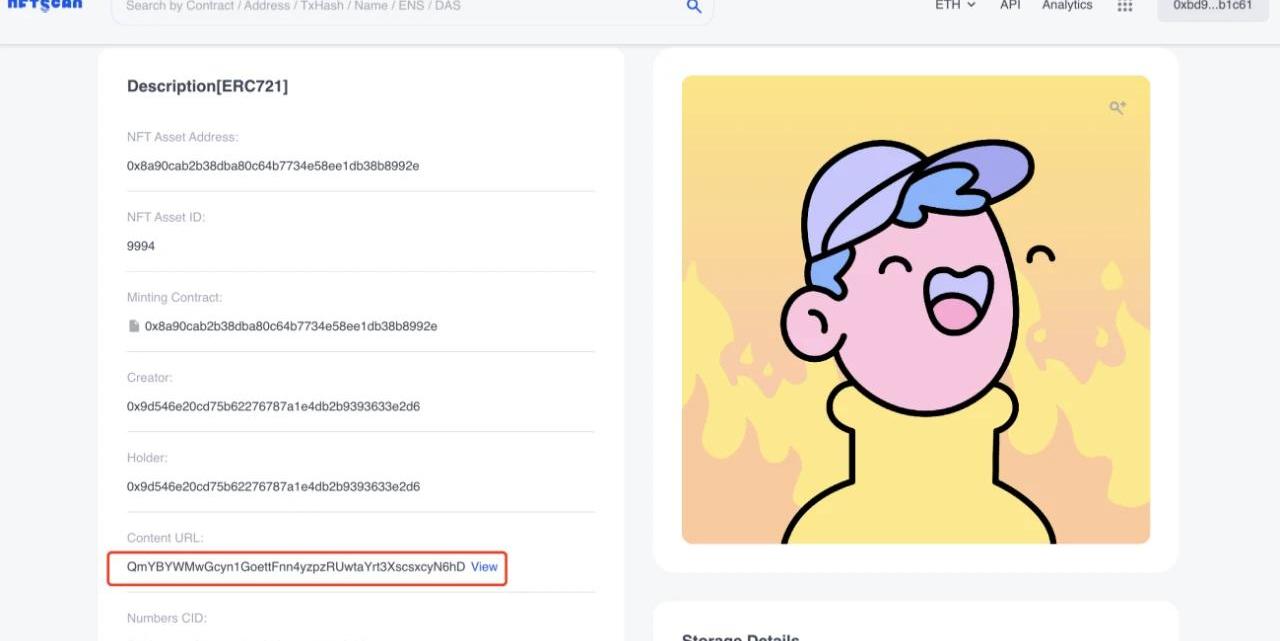Click View link next to Content URL
Image resolution: width=1280 pixels, height=641 pixels.
coord(484,567)
